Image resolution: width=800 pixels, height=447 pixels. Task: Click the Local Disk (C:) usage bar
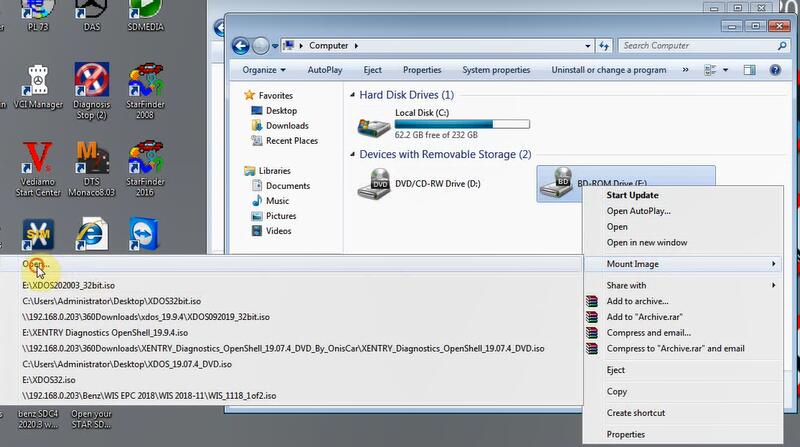coord(462,124)
